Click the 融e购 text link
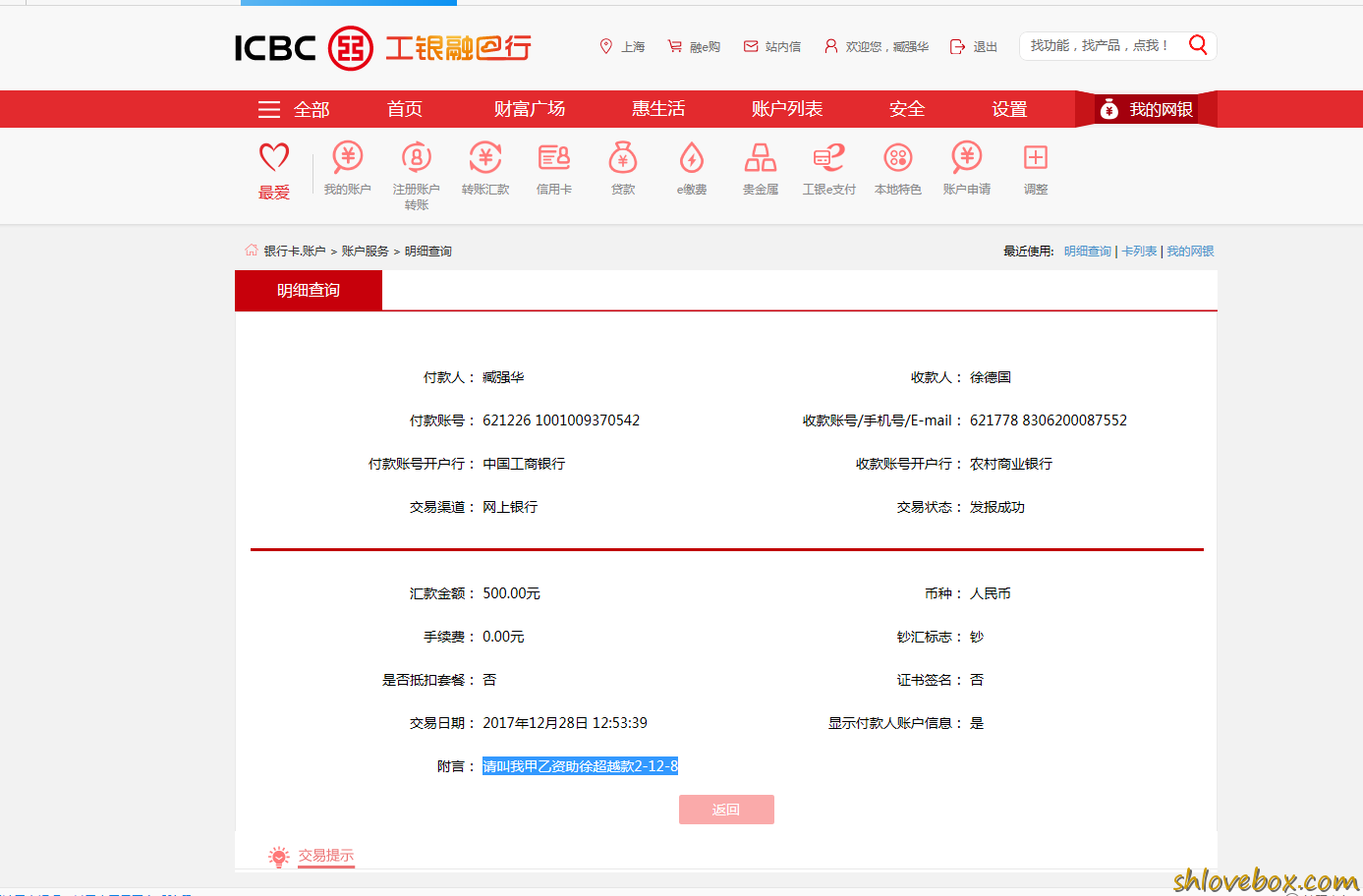 705,47
